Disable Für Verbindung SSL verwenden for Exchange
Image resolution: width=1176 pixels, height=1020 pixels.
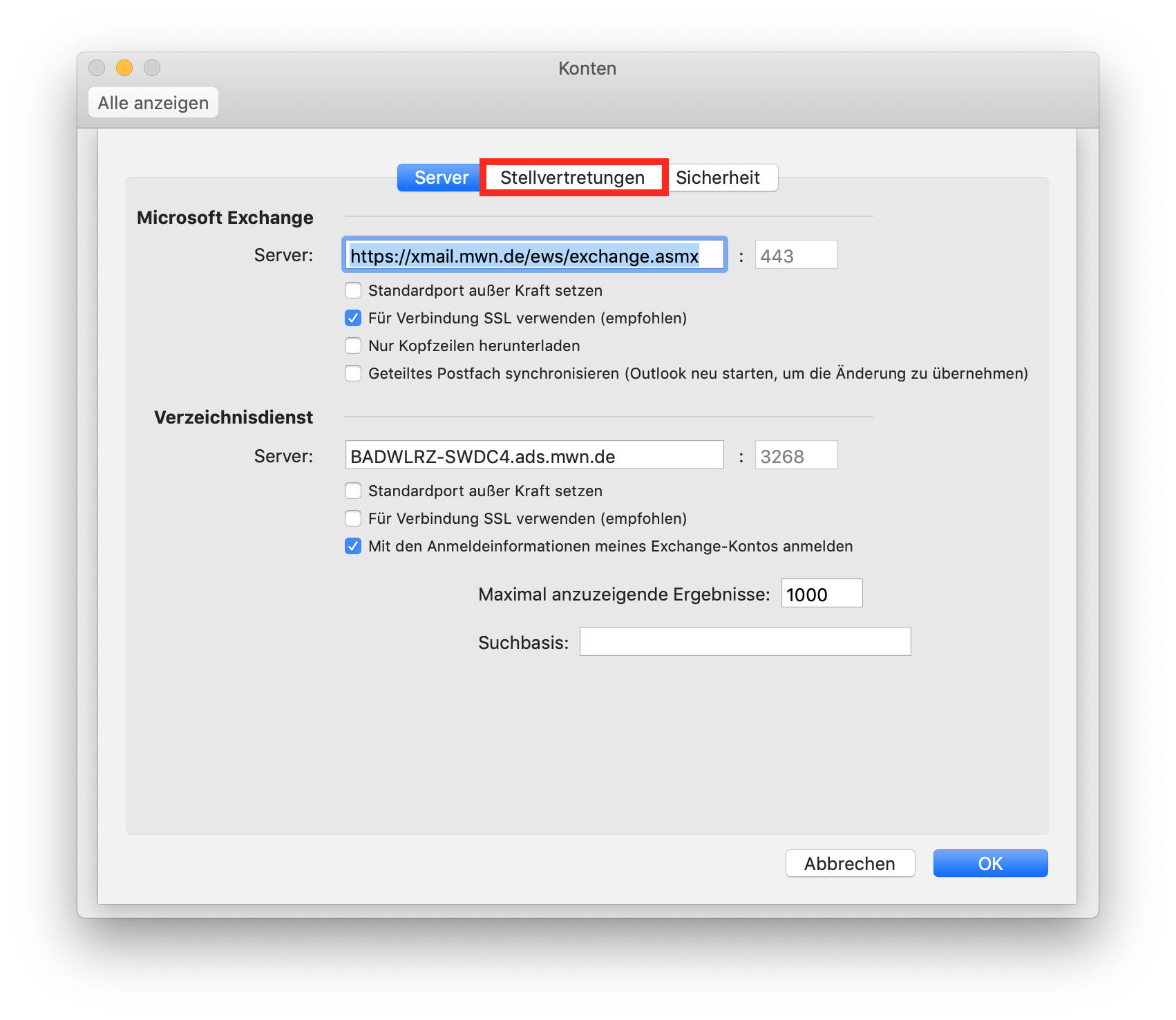coord(353,318)
